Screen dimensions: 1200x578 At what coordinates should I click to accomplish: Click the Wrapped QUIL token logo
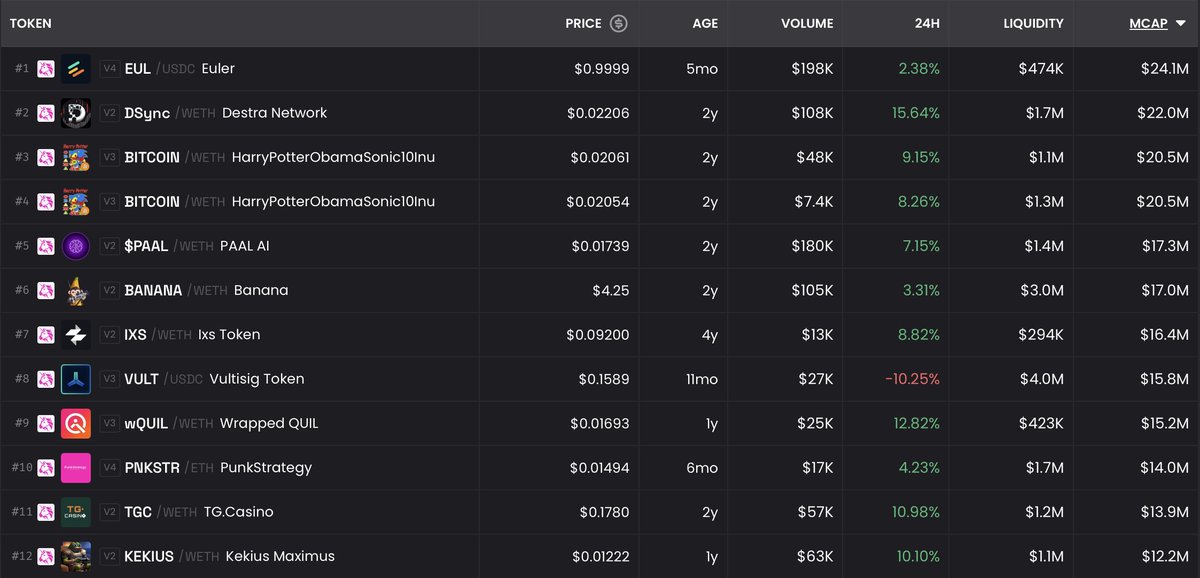click(x=76, y=423)
